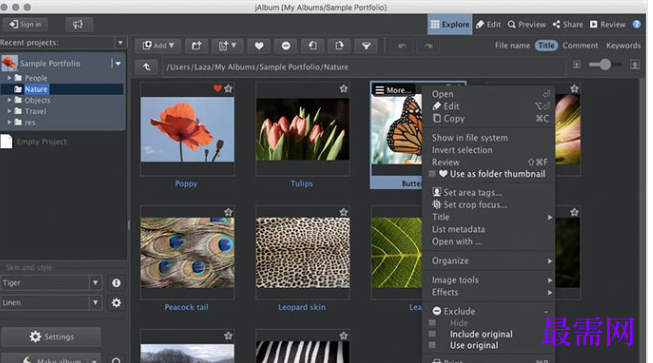This screenshot has height=363, width=653.
Task: Select Keywords caption mode
Action: [623, 45]
